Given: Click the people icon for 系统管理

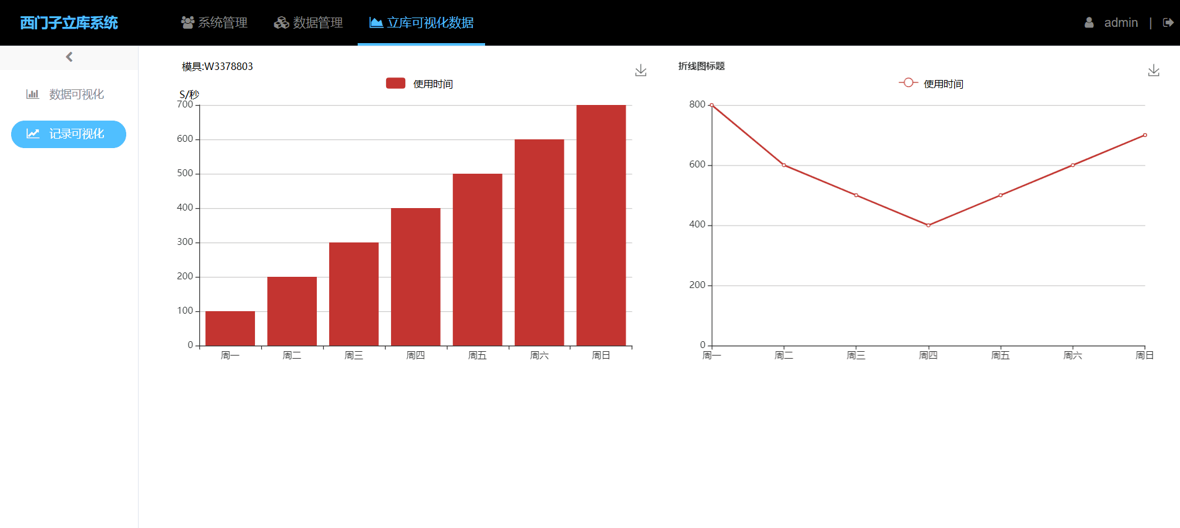Looking at the screenshot, I should (x=187, y=23).
